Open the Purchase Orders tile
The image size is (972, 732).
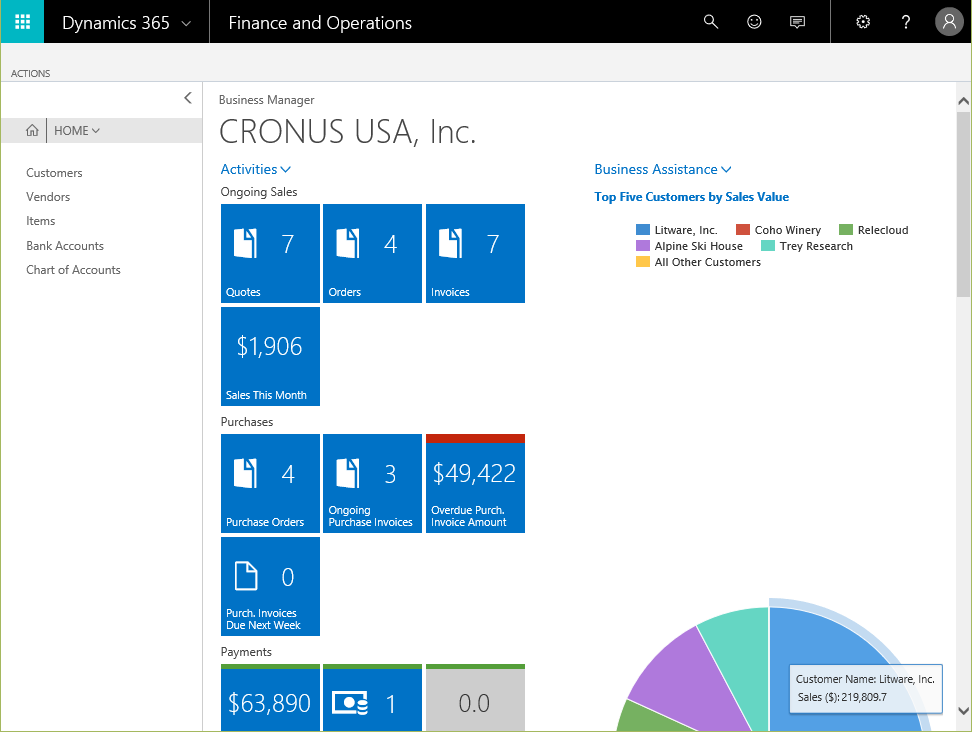click(x=270, y=483)
